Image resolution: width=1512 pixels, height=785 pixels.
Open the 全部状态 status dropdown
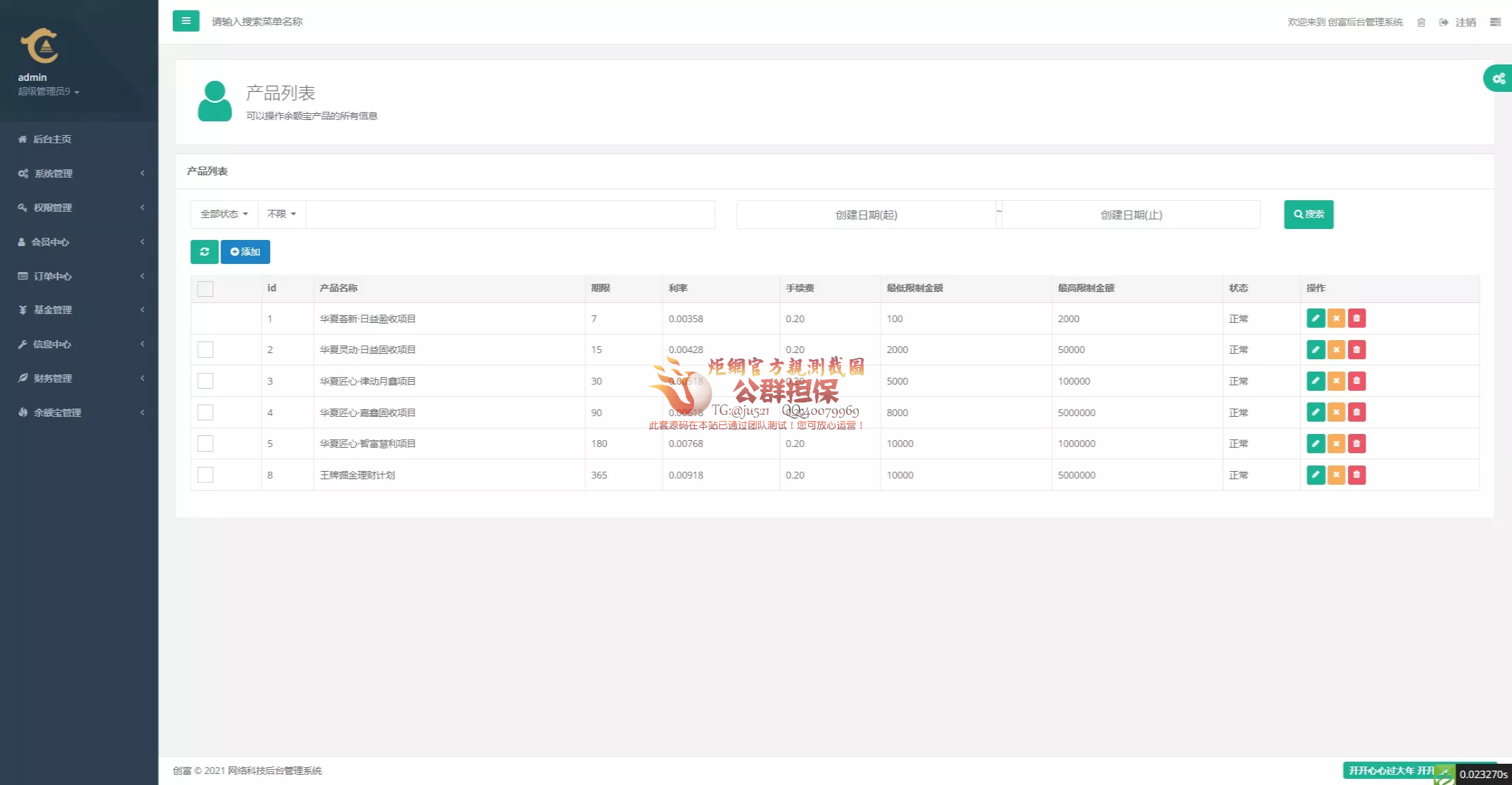coord(224,214)
